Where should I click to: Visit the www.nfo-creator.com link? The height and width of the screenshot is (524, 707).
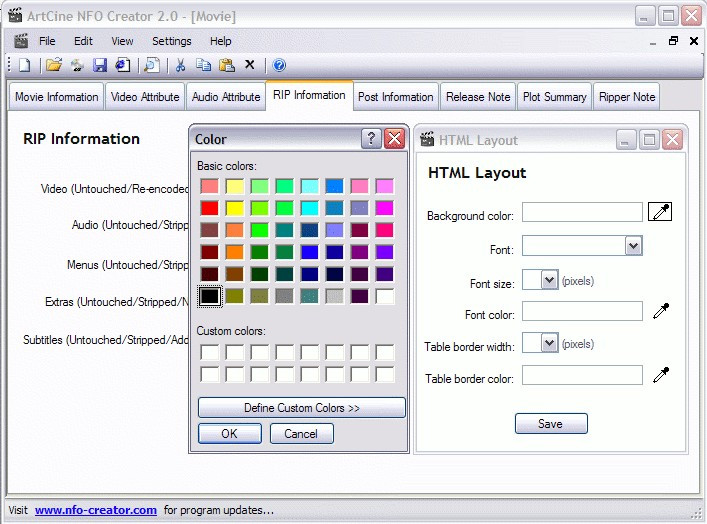point(96,510)
